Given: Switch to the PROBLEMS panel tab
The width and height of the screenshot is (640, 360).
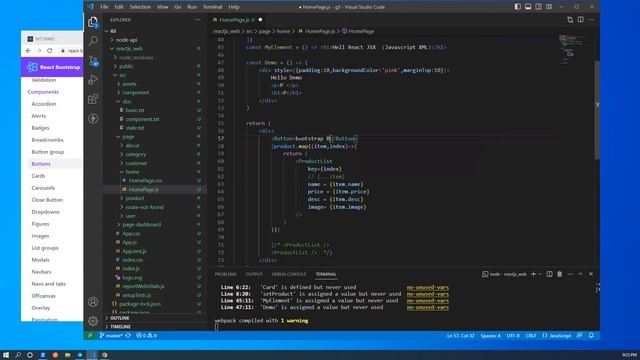Looking at the screenshot, I should point(226,274).
